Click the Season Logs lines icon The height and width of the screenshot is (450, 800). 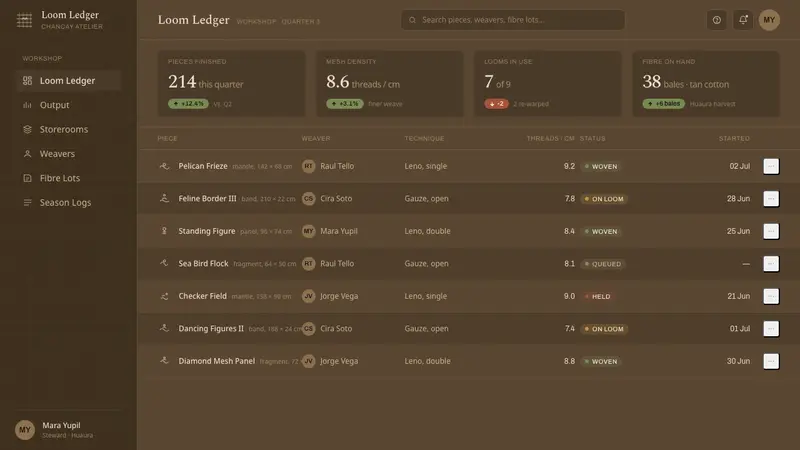pos(28,203)
